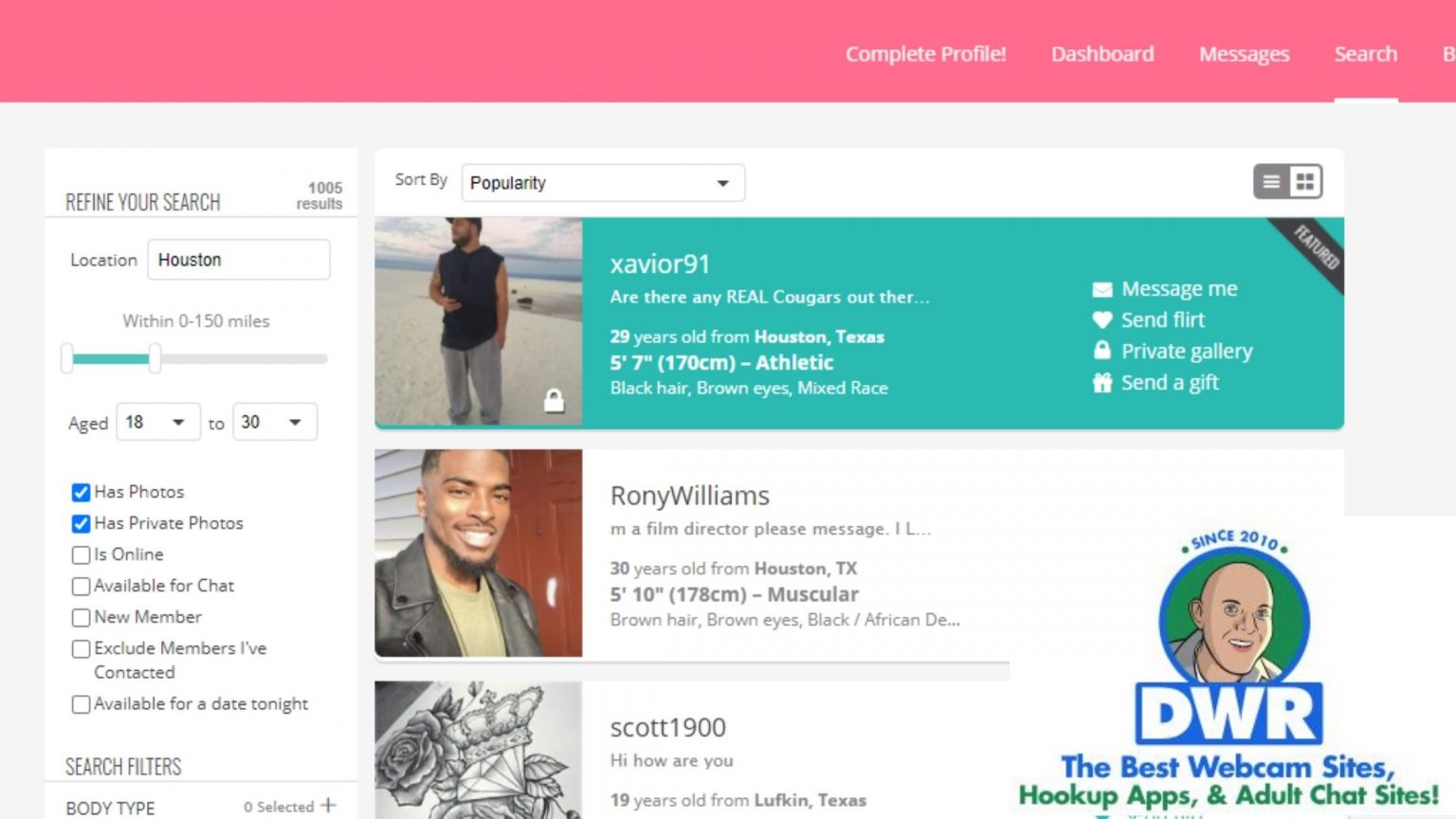Uncheck the Has Photos checkbox
This screenshot has width=1456, height=819.
pyautogui.click(x=82, y=492)
